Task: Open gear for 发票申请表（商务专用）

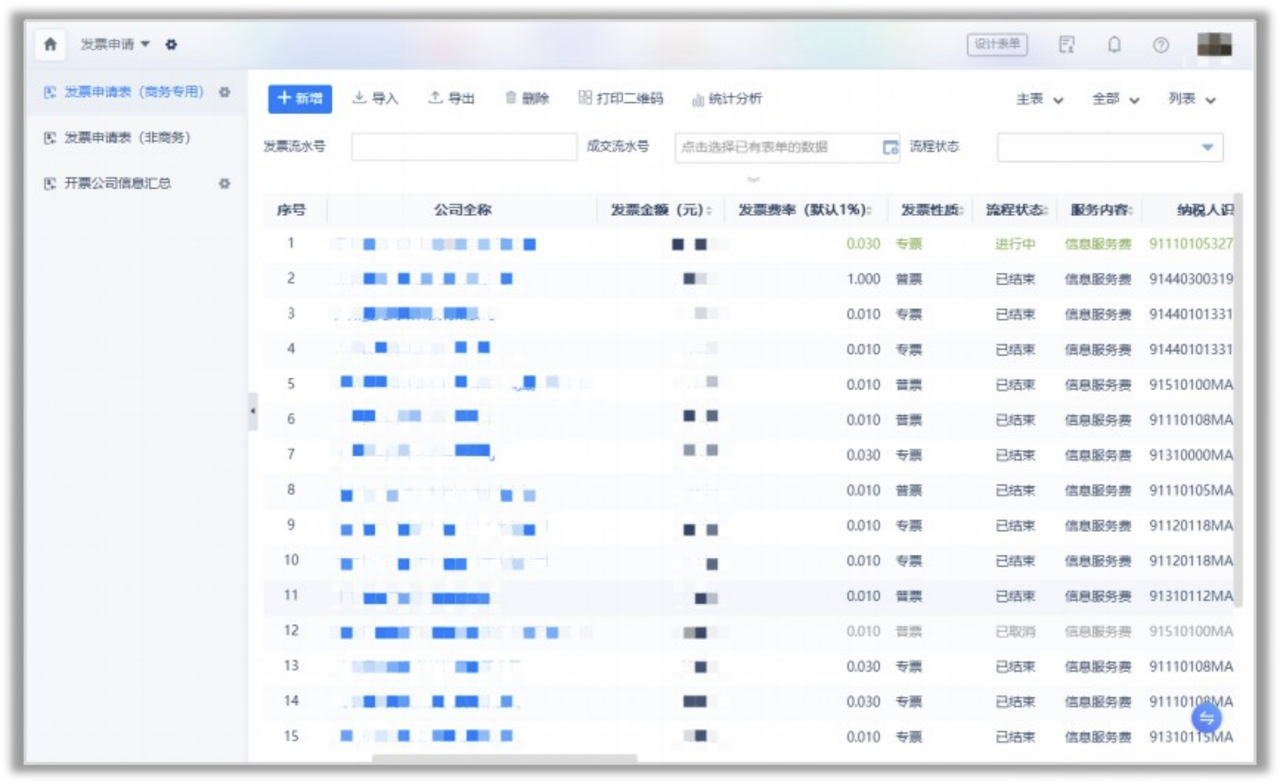Action: 224,92
